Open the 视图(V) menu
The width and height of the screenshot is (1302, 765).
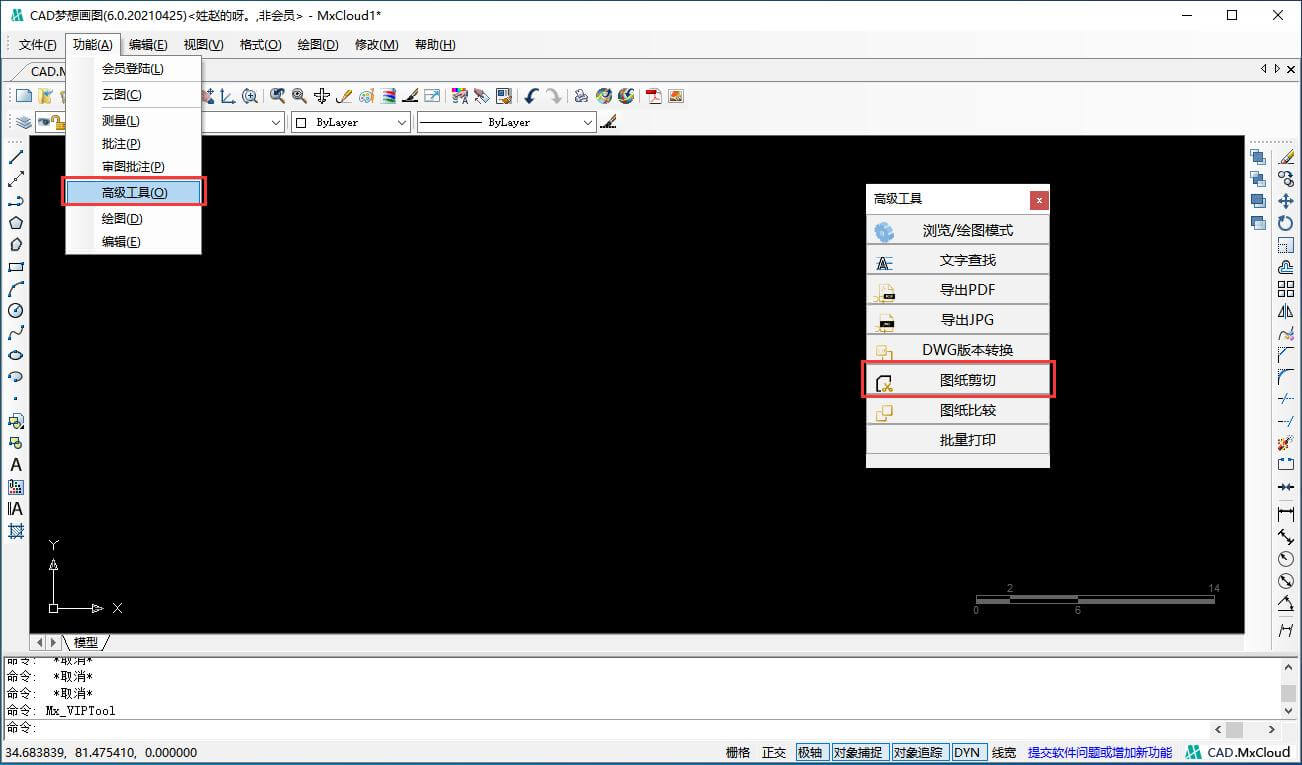pos(204,45)
